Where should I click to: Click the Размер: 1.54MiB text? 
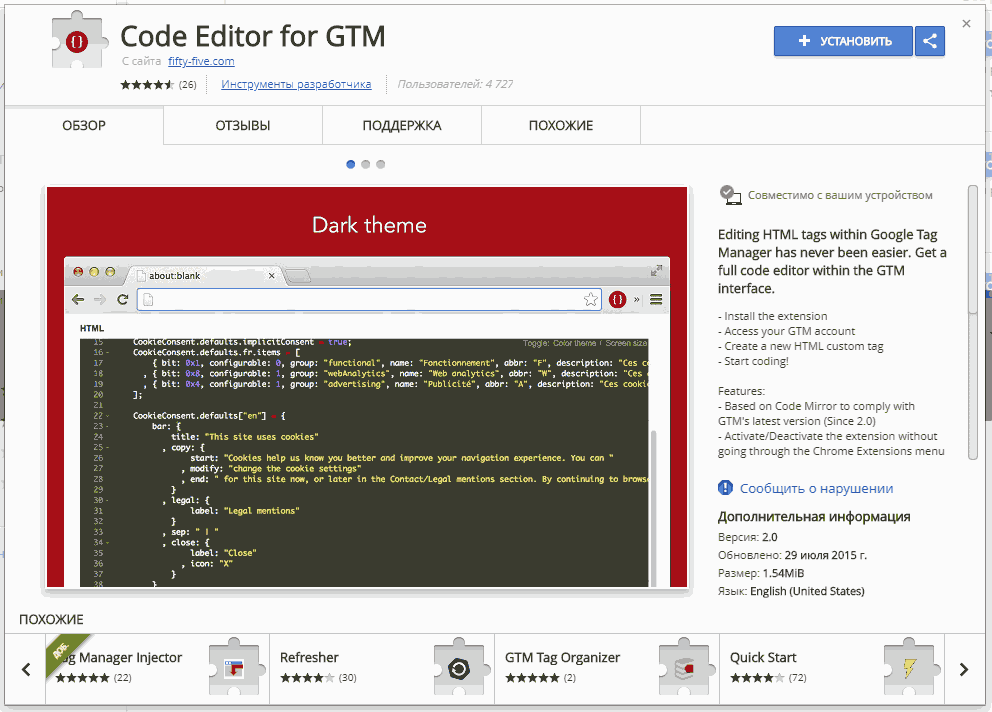761,573
